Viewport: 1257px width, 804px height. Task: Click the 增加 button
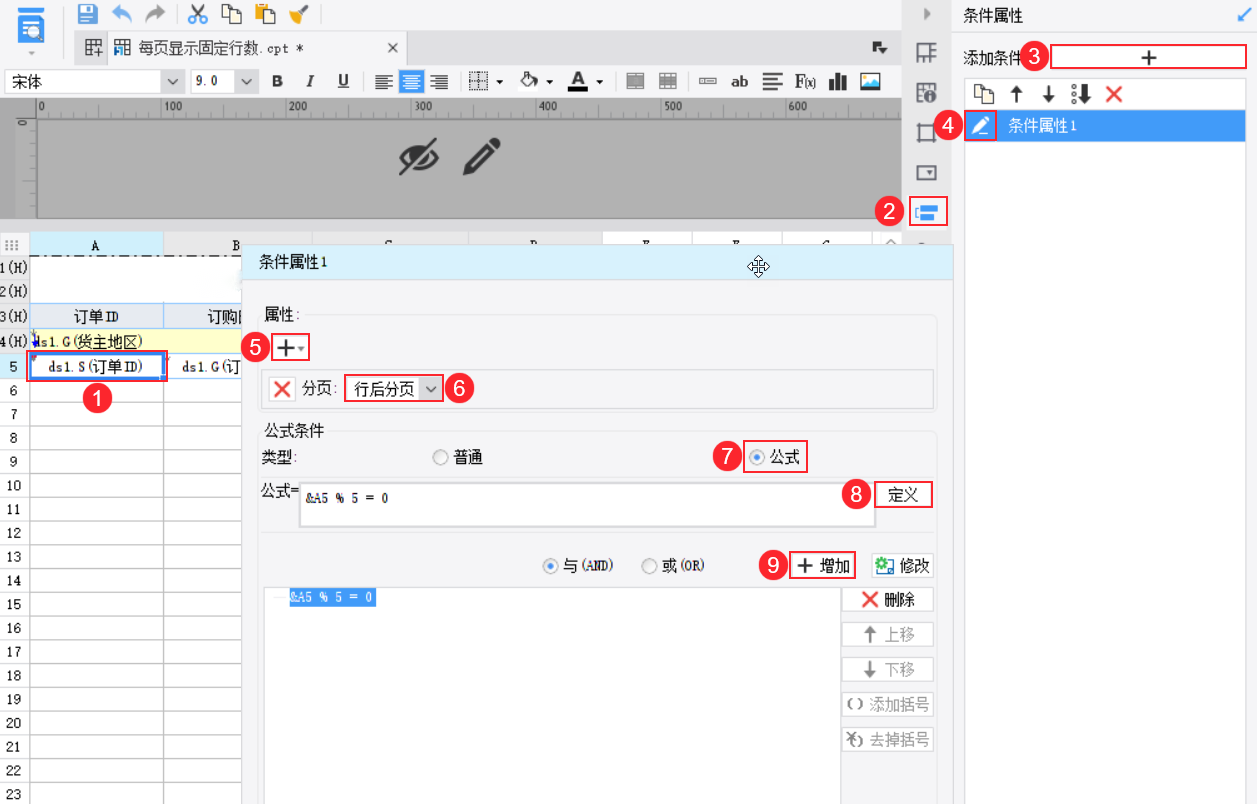(x=823, y=566)
